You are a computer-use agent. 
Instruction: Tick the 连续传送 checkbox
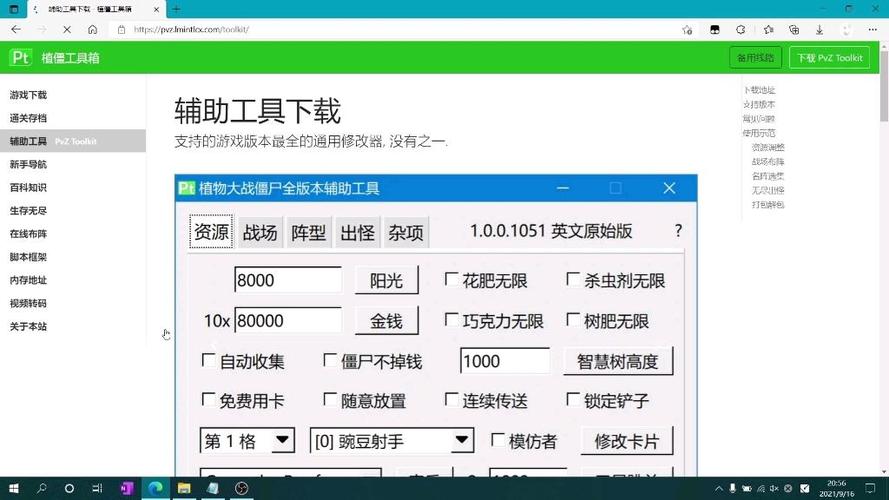(x=451, y=400)
